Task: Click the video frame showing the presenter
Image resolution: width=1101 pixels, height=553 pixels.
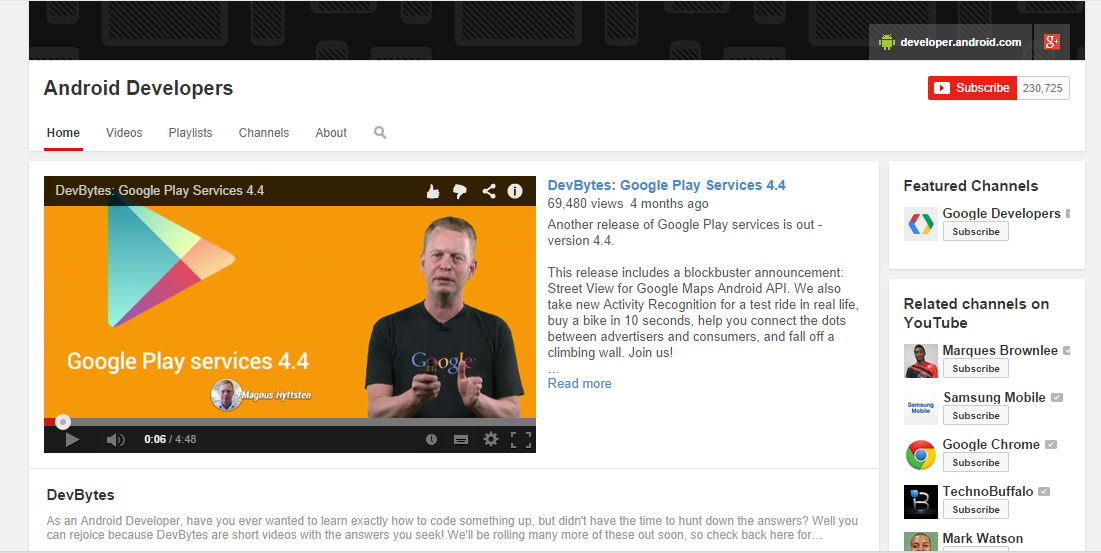Action: tap(290, 312)
